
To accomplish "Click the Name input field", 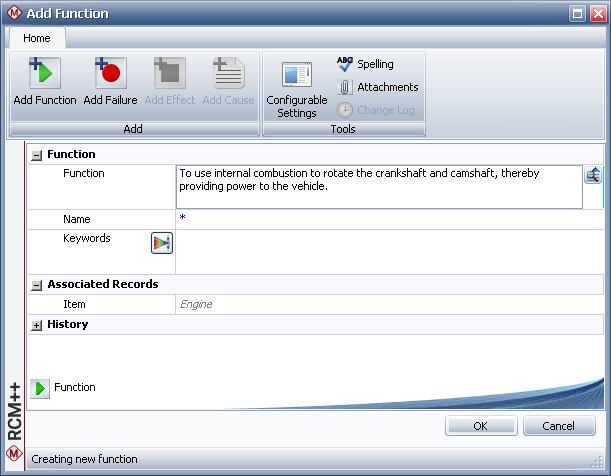I will point(390,219).
